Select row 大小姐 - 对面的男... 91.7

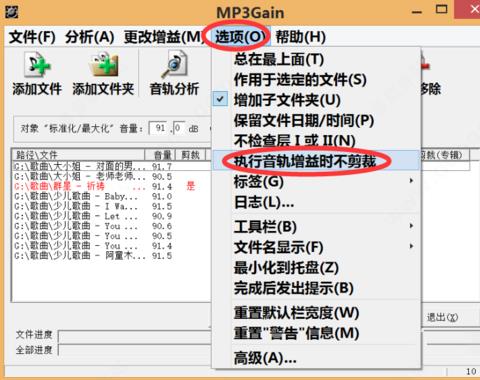coord(112,166)
